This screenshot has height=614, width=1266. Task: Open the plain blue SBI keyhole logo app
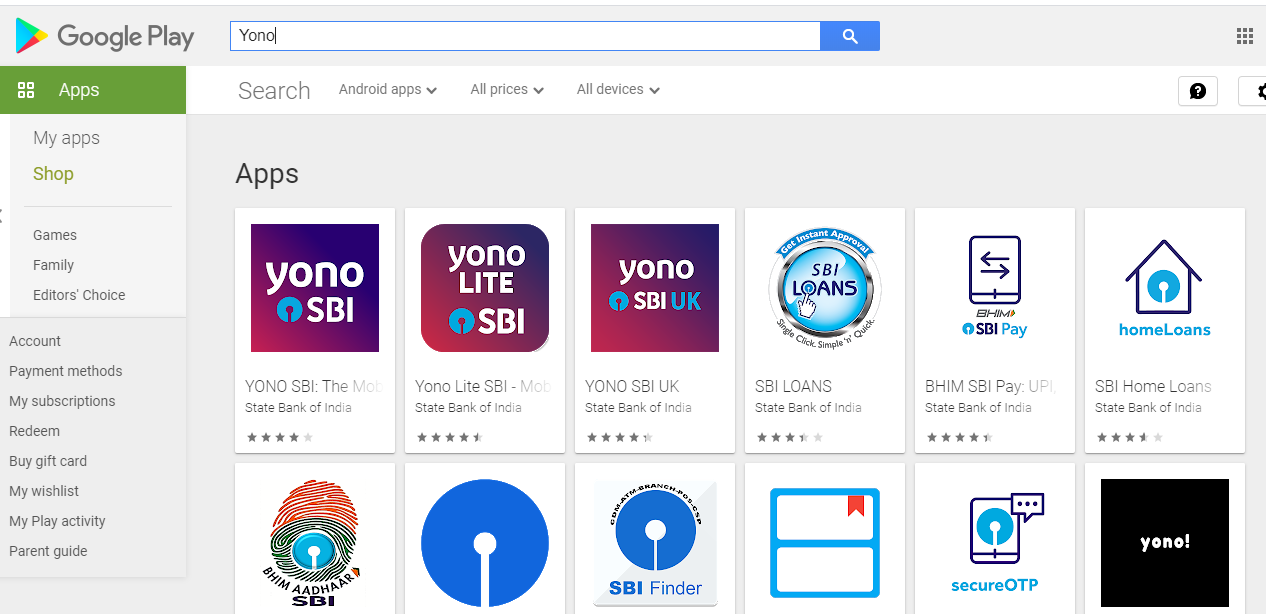485,543
